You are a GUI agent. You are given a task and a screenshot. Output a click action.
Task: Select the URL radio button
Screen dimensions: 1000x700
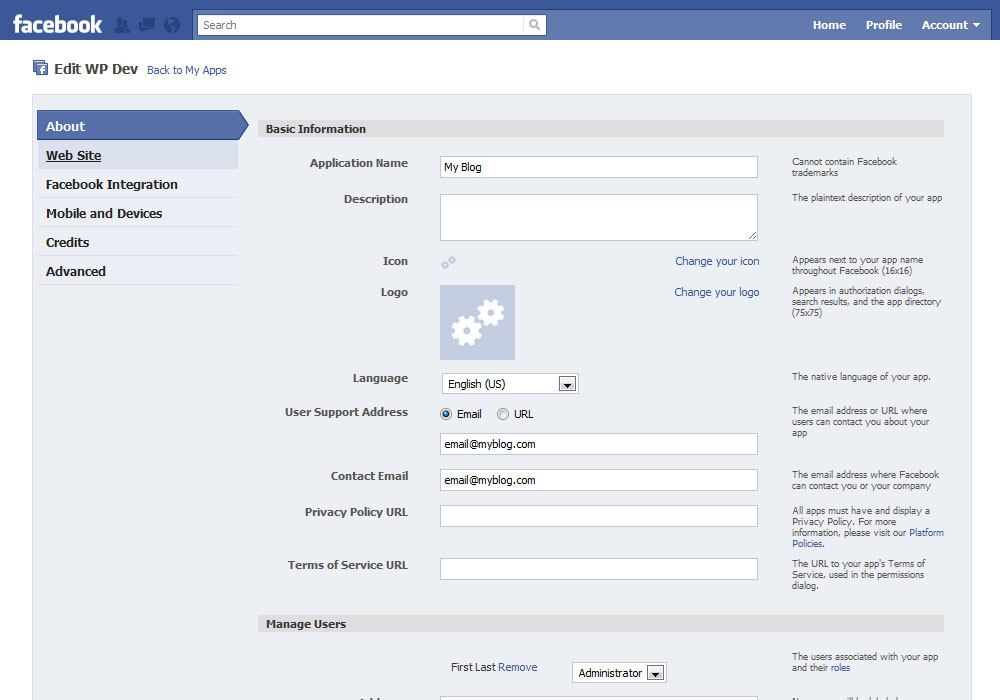click(x=503, y=414)
